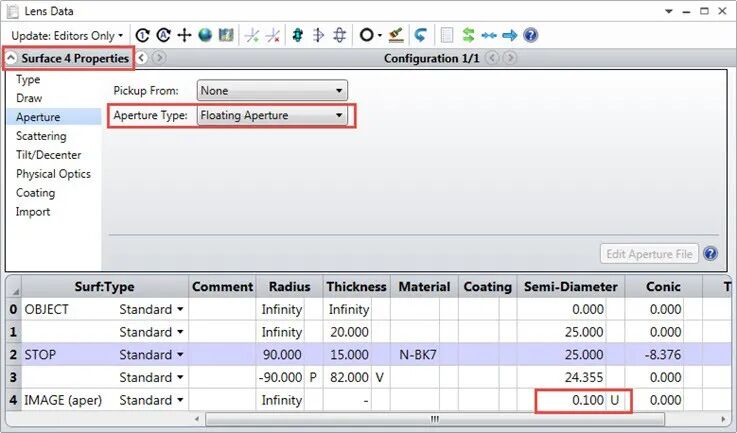The image size is (737, 433).
Task: Click the toolbar icon with right-pointing triangle
Action: (318, 35)
